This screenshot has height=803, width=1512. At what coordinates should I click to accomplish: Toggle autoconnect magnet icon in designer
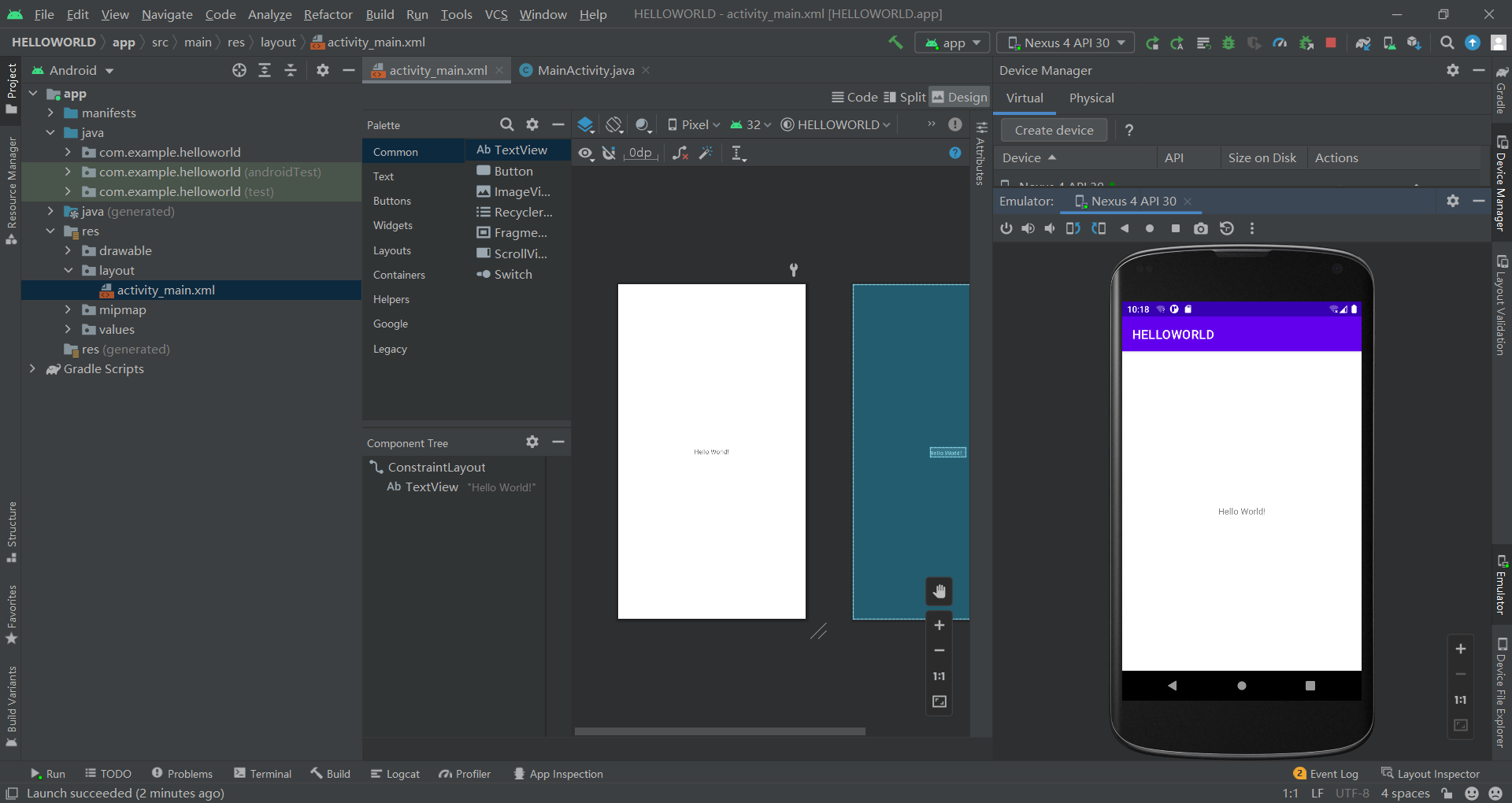click(609, 153)
